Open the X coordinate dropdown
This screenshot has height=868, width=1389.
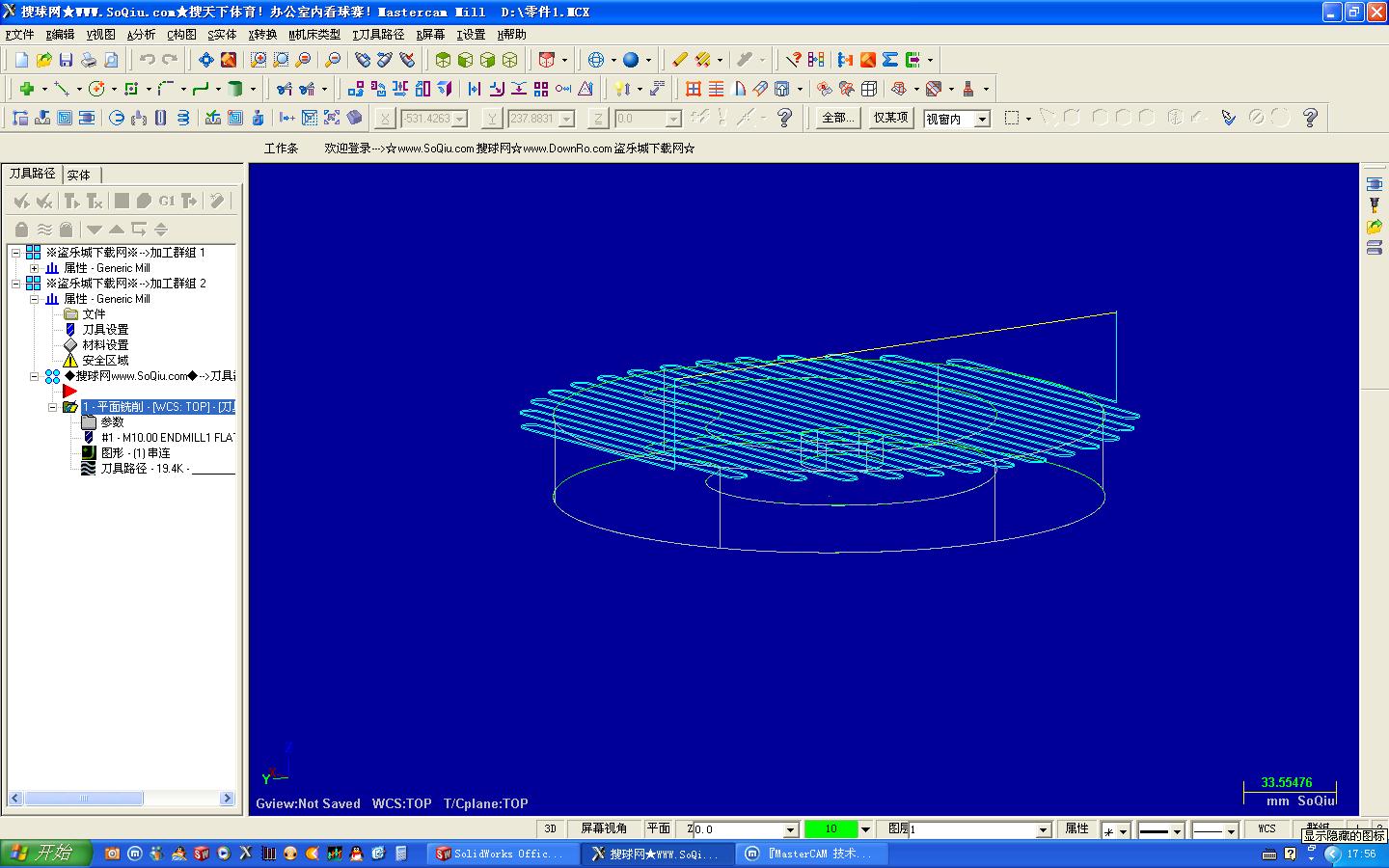click(x=460, y=119)
